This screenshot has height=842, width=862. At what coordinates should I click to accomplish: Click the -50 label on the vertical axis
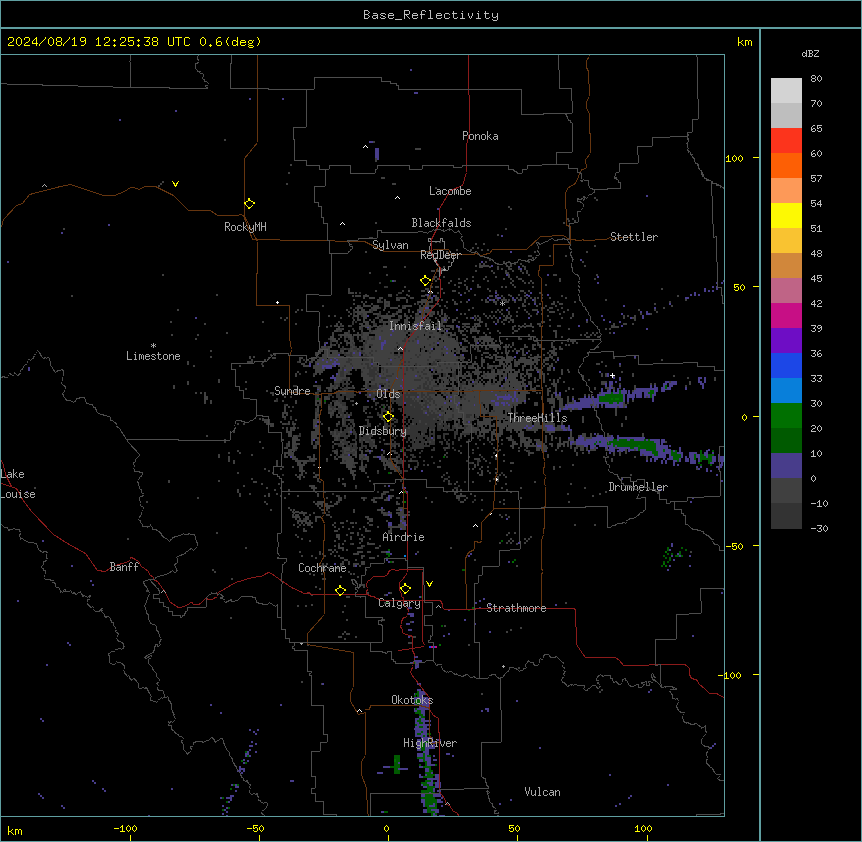tap(734, 546)
